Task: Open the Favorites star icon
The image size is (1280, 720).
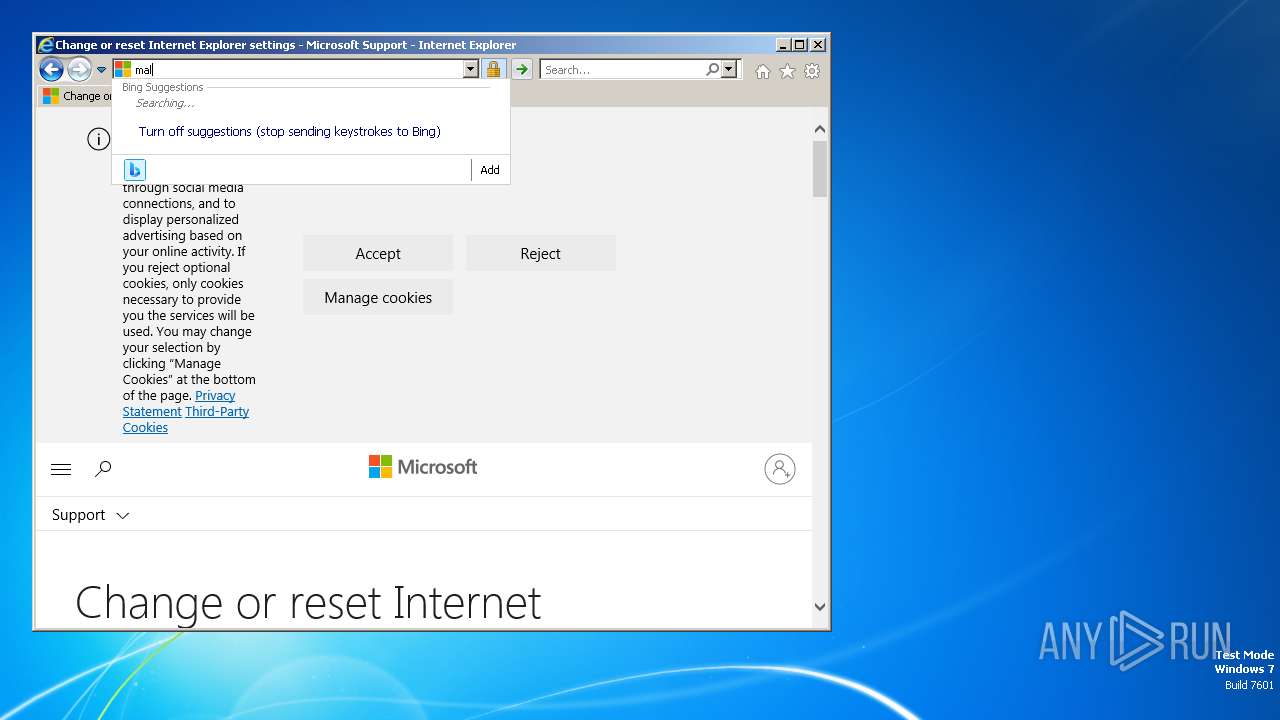Action: click(x=788, y=71)
